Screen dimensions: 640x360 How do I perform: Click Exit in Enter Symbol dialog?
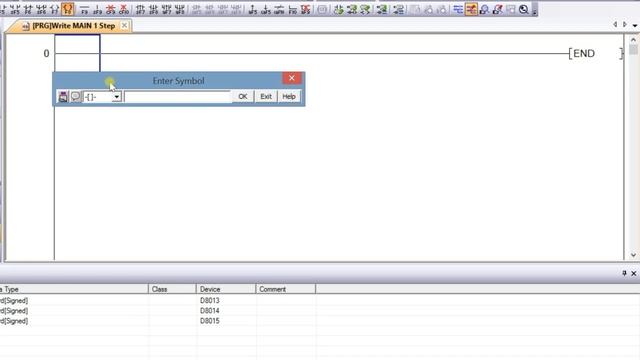(266, 97)
